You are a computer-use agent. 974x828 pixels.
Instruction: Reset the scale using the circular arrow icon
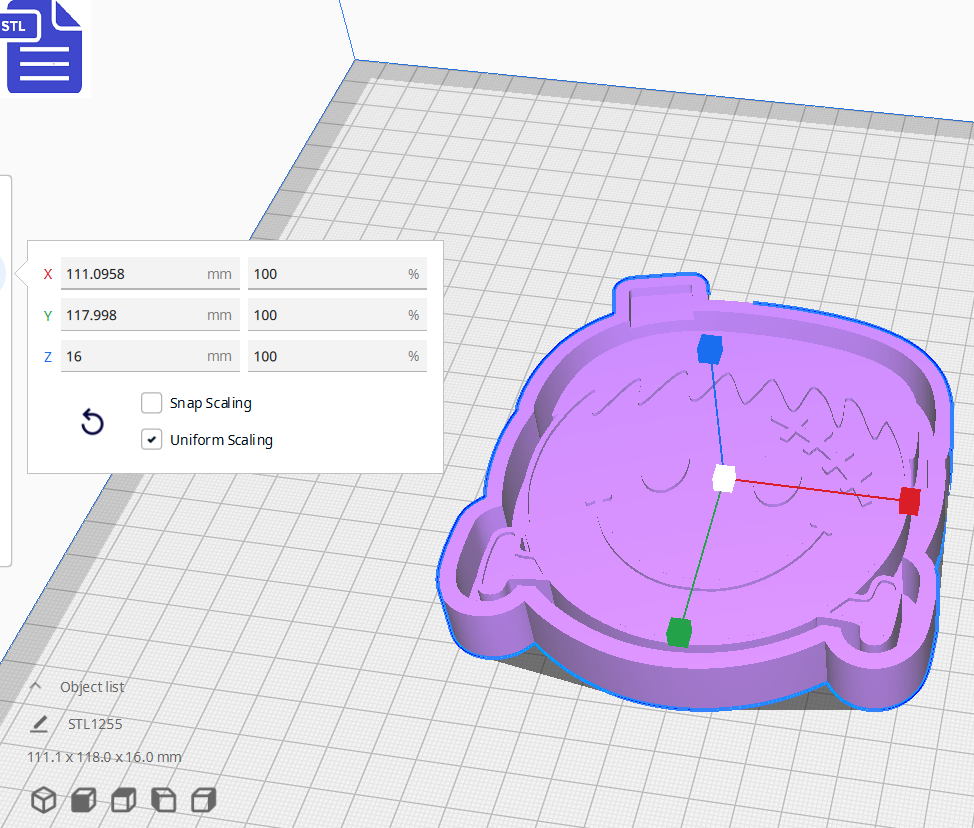(92, 423)
